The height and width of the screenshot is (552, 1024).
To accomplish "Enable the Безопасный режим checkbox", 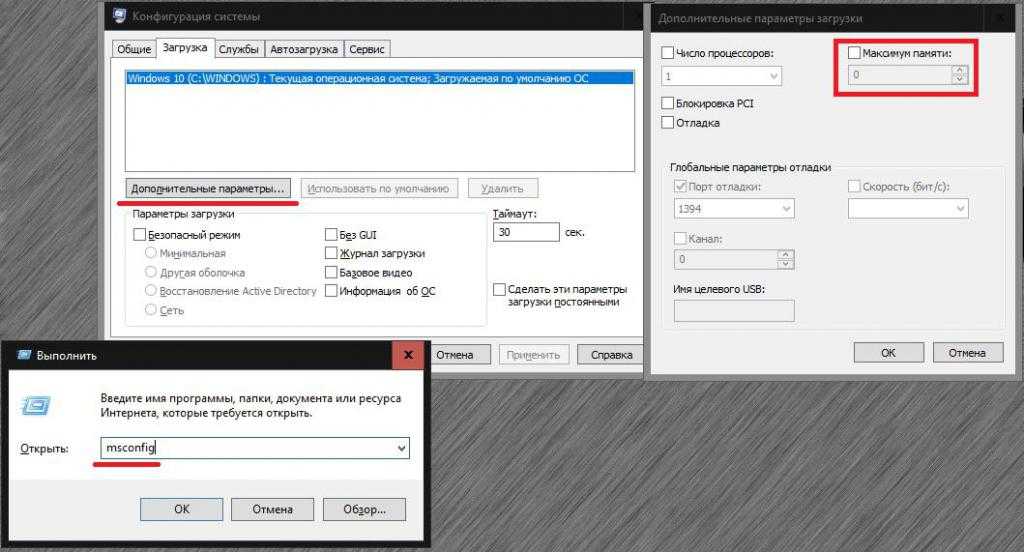I will pyautogui.click(x=140, y=235).
